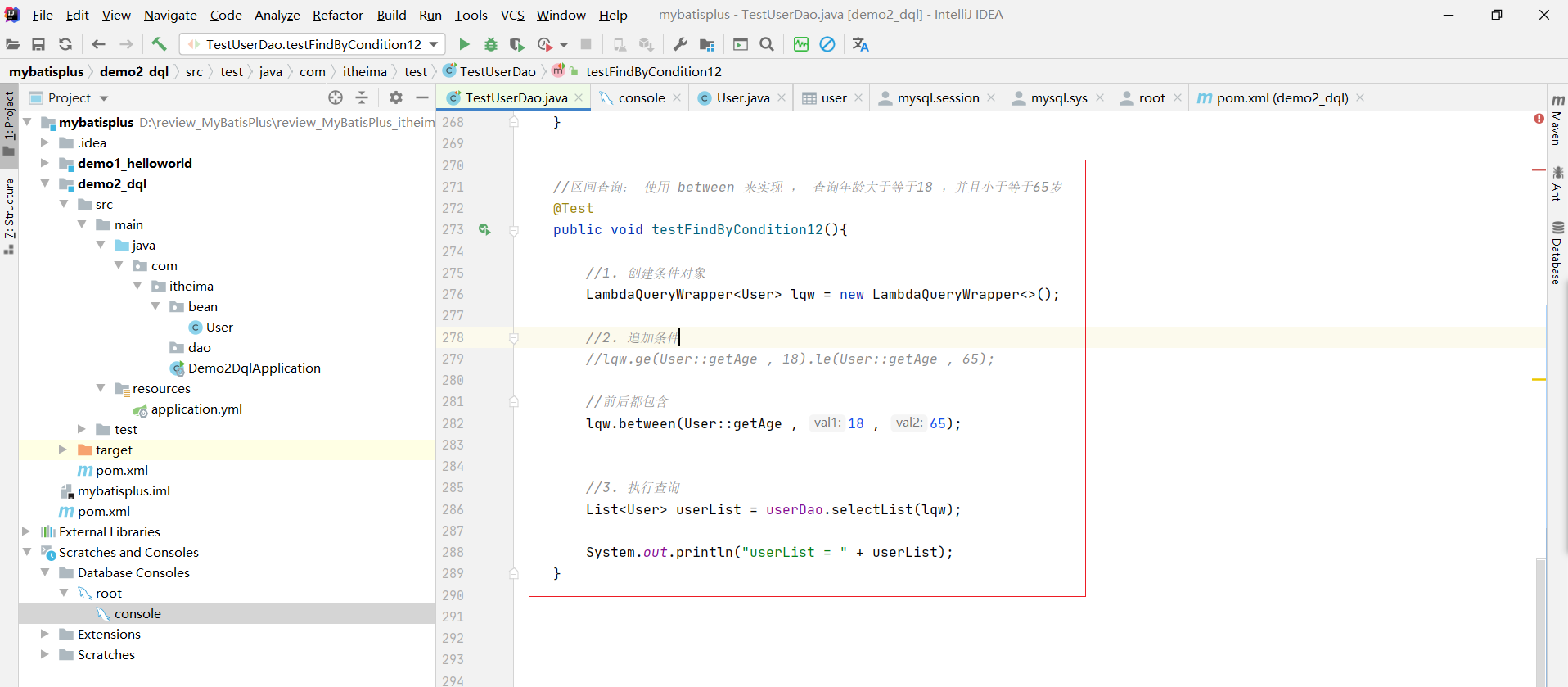Screen dimensions: 1568x687
Task: Collapse the resources folder
Action: 101,388
